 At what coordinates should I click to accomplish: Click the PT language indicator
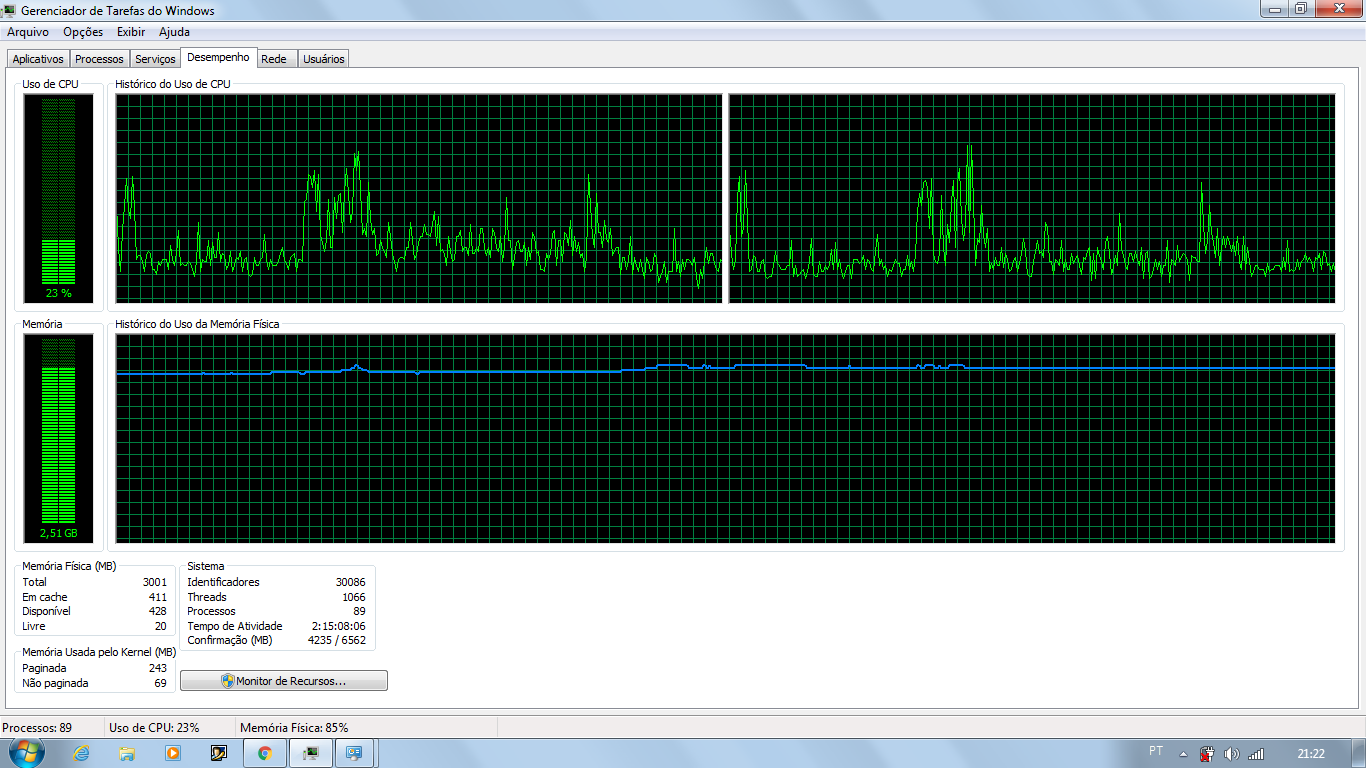point(1156,752)
